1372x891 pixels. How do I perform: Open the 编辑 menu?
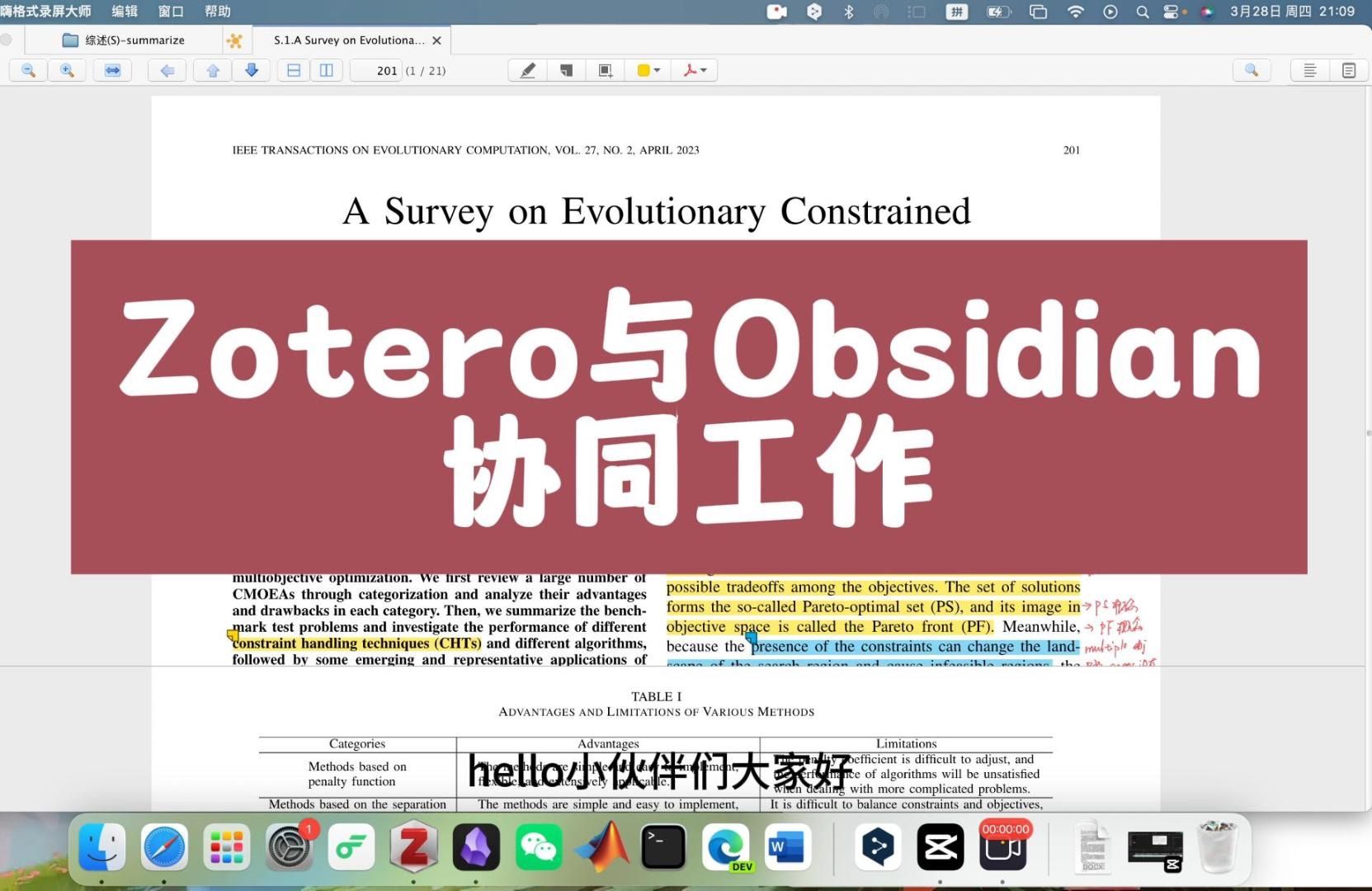(125, 11)
